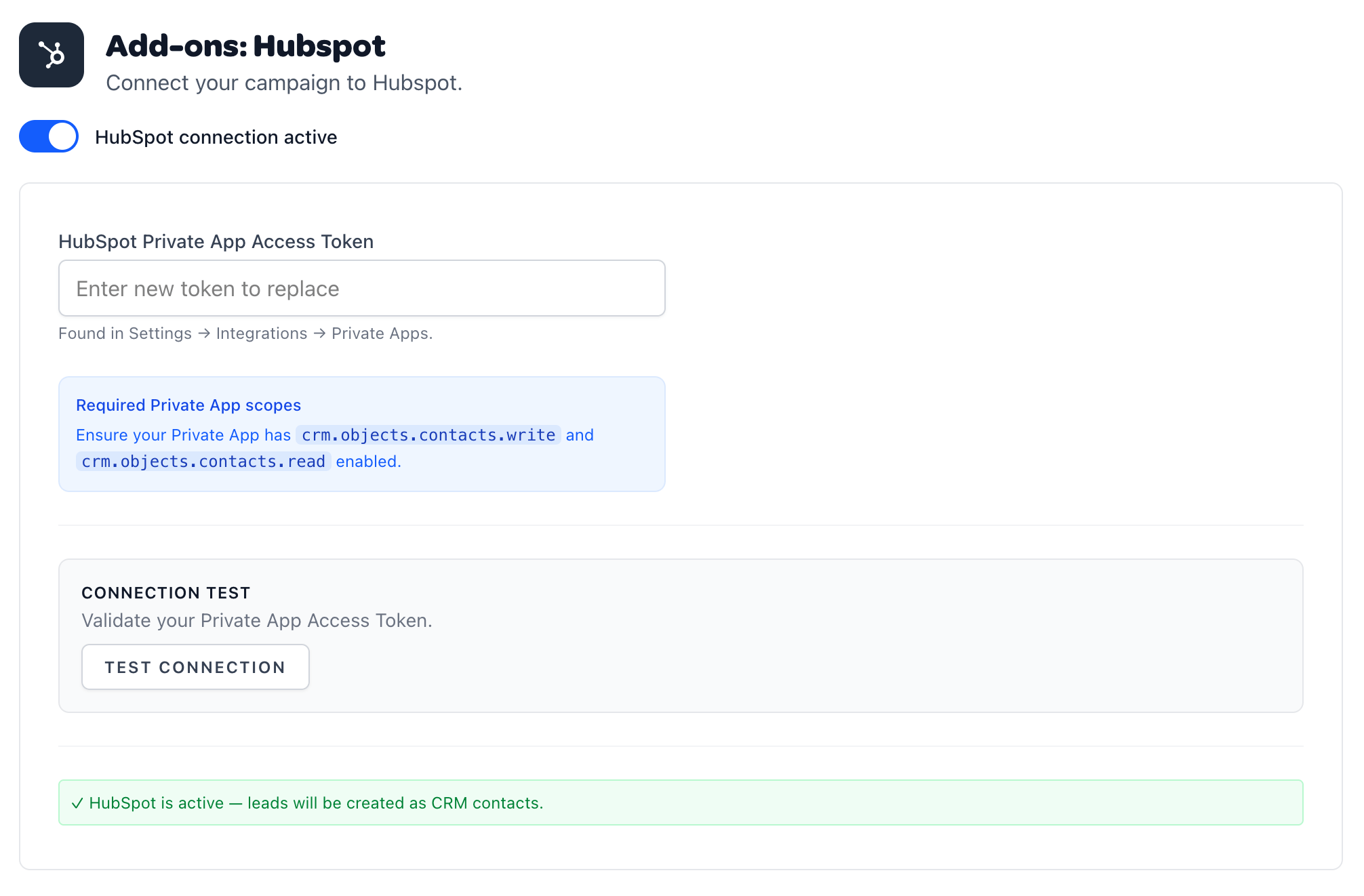Toggle off the HubSpot connection active switch
The width and height of the screenshot is (1364, 896).
tap(48, 136)
